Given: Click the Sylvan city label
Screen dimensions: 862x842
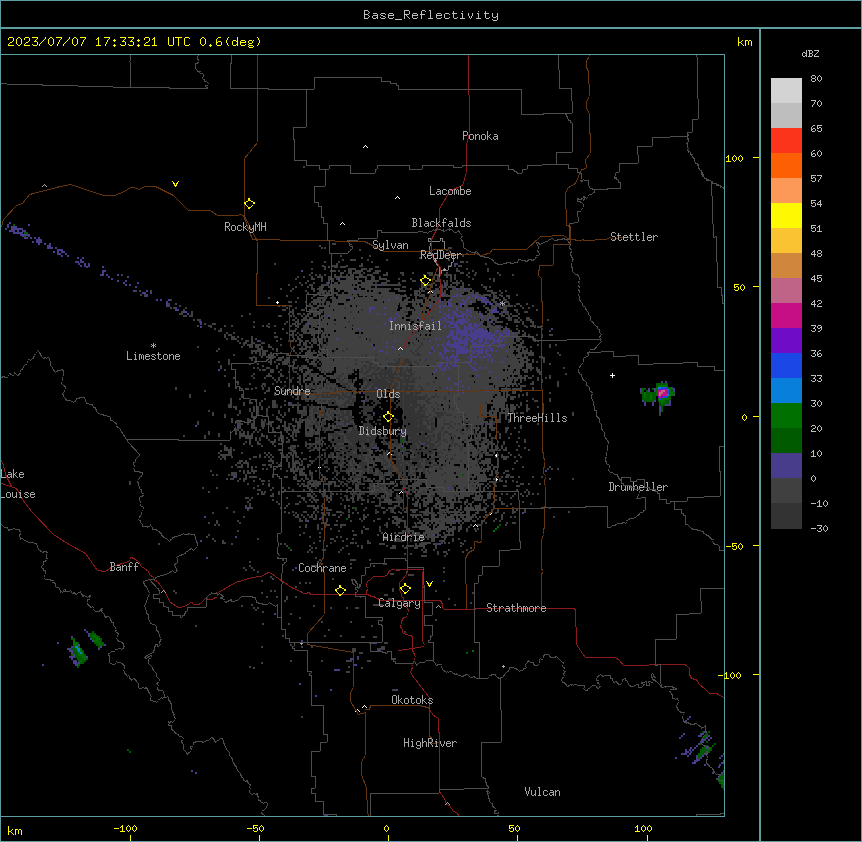Looking at the screenshot, I should click(x=390, y=245).
